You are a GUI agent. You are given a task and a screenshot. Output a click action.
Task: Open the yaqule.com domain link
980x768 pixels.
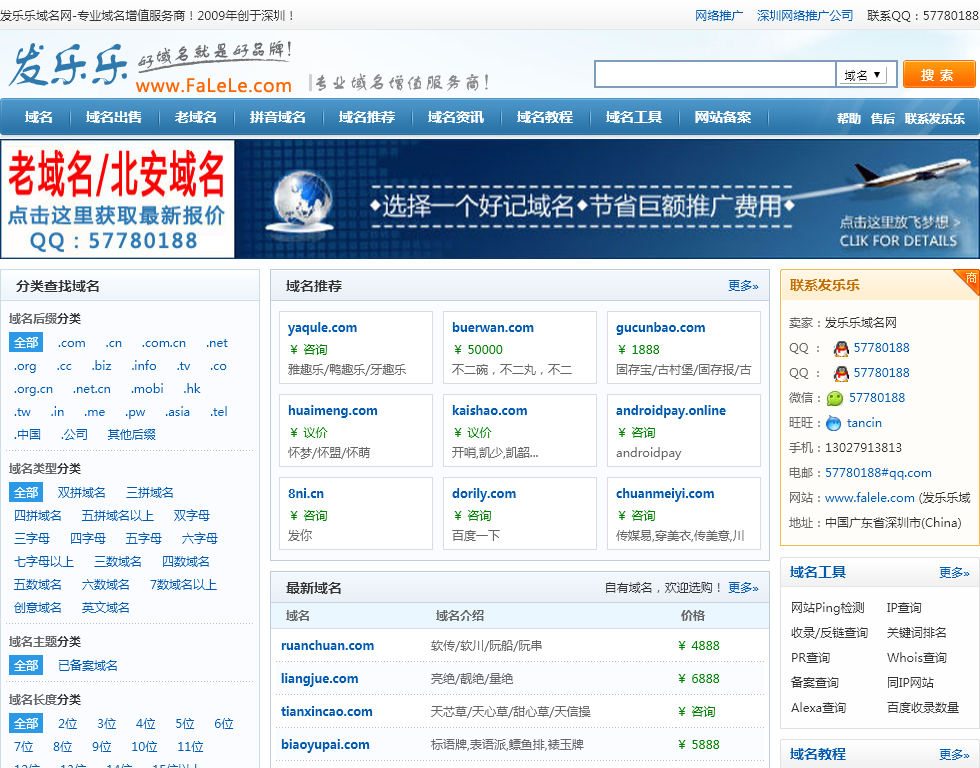(x=322, y=328)
